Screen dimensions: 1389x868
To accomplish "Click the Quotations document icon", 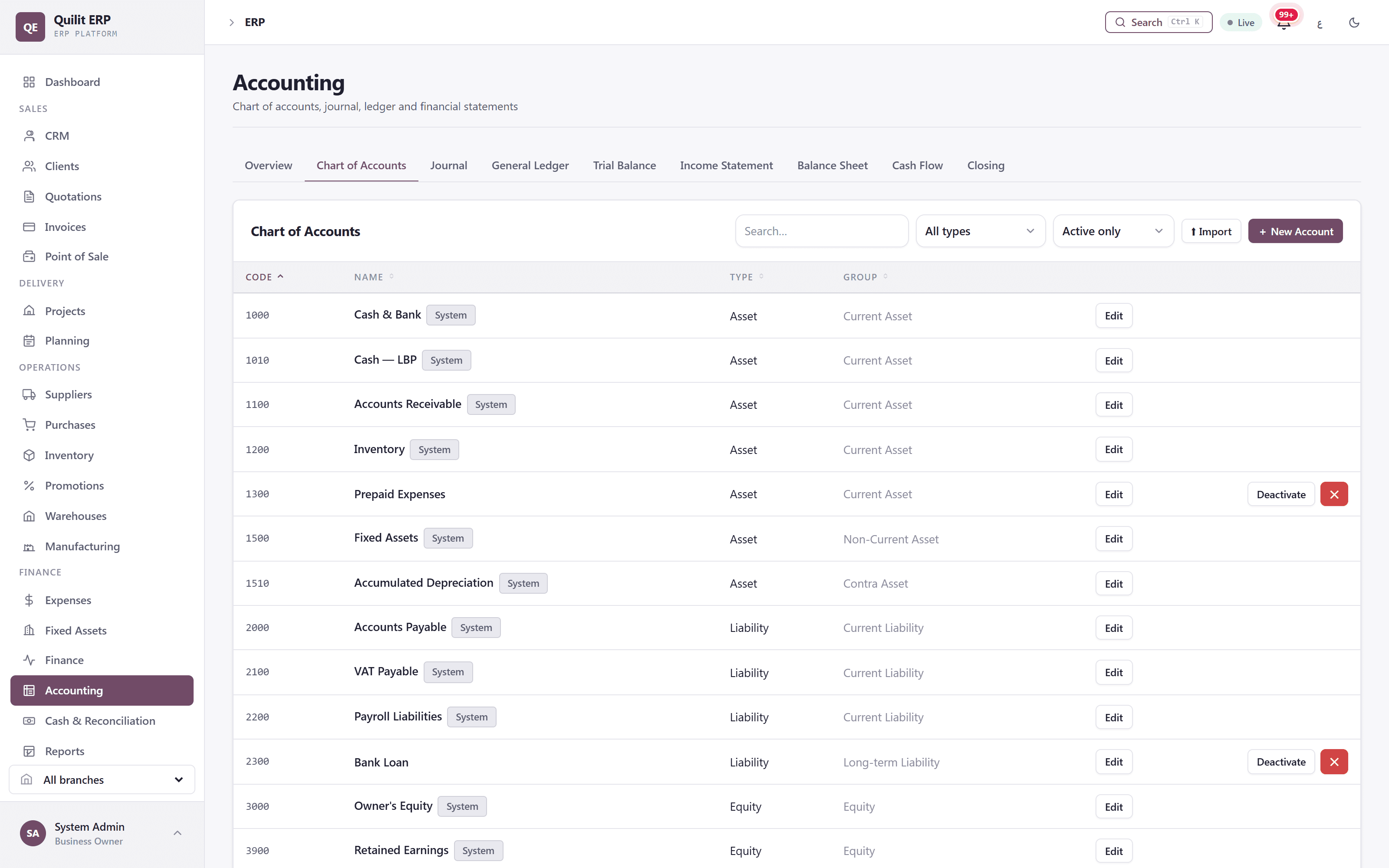I will [x=29, y=196].
